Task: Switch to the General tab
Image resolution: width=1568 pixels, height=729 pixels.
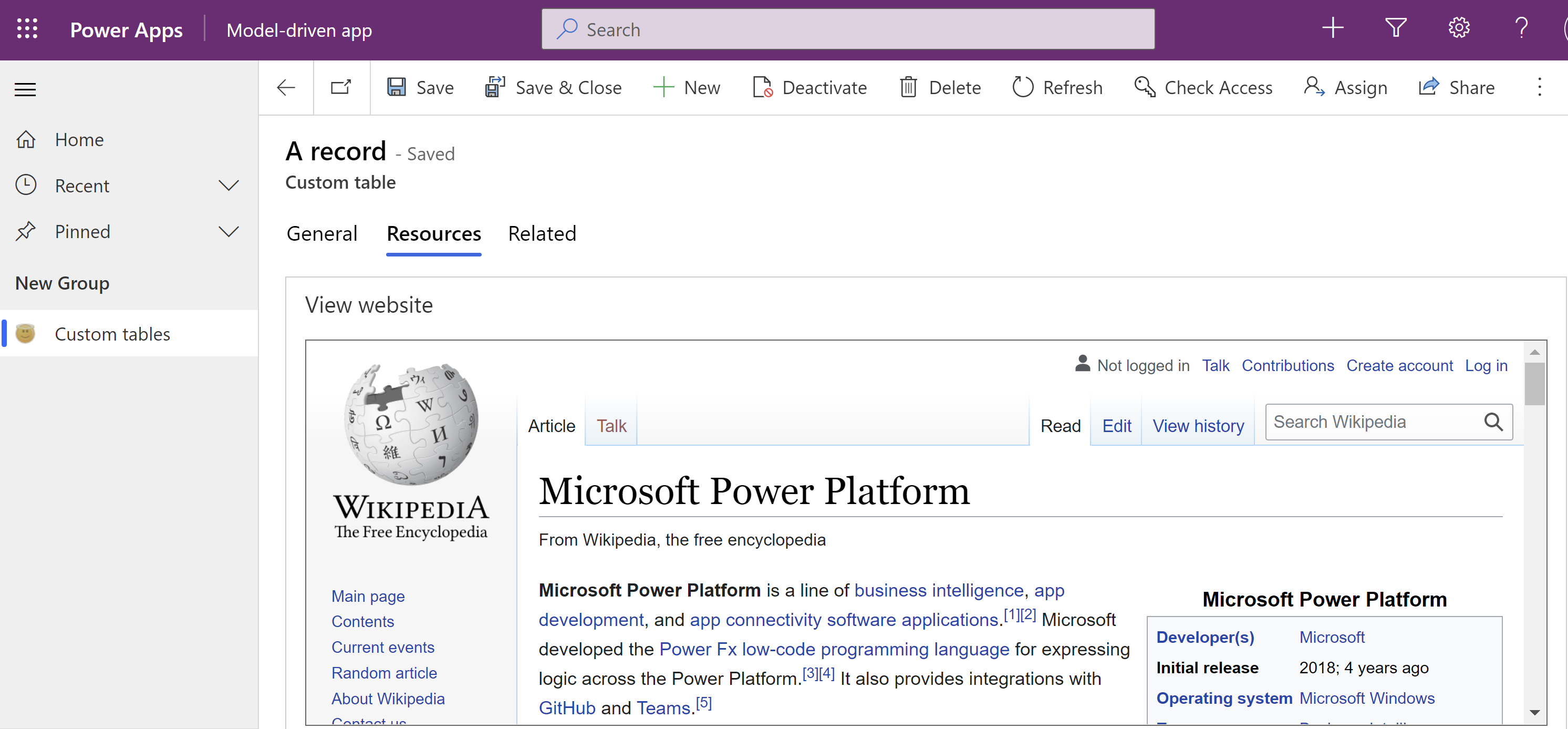Action: click(321, 233)
